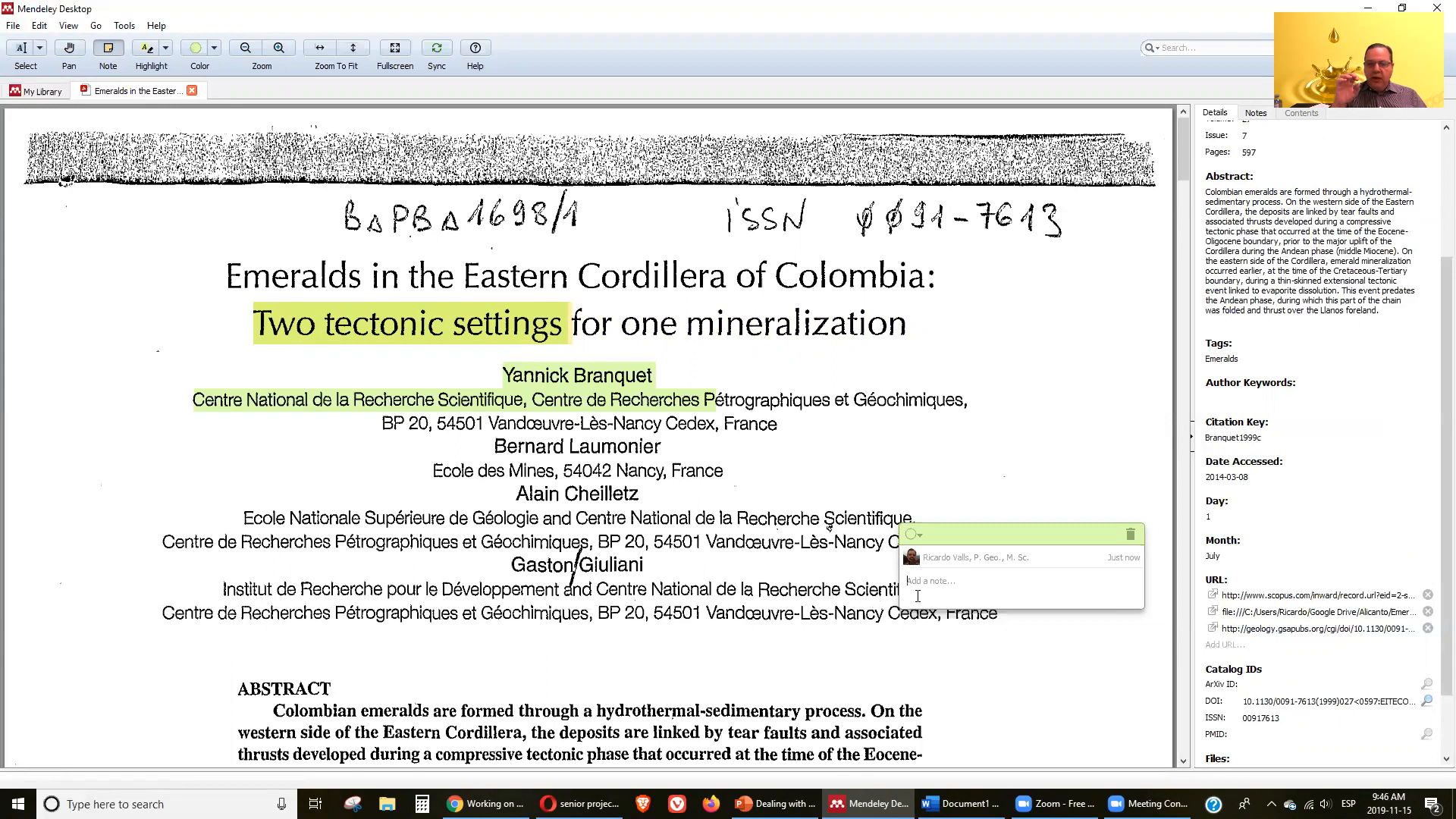
Task: Zoom out with the minus magnifier
Action: point(245,48)
